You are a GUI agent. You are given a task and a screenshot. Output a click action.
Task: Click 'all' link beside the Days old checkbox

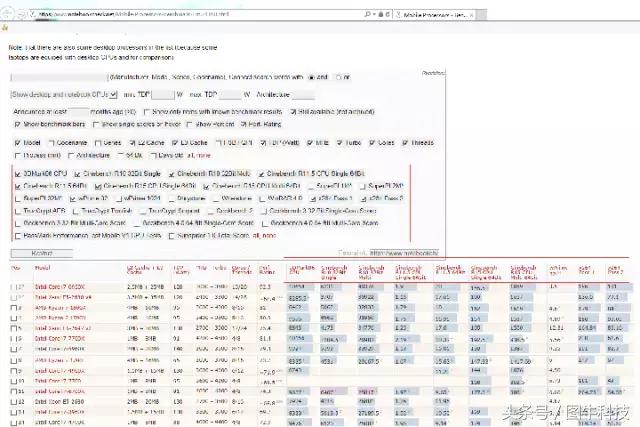(190, 156)
